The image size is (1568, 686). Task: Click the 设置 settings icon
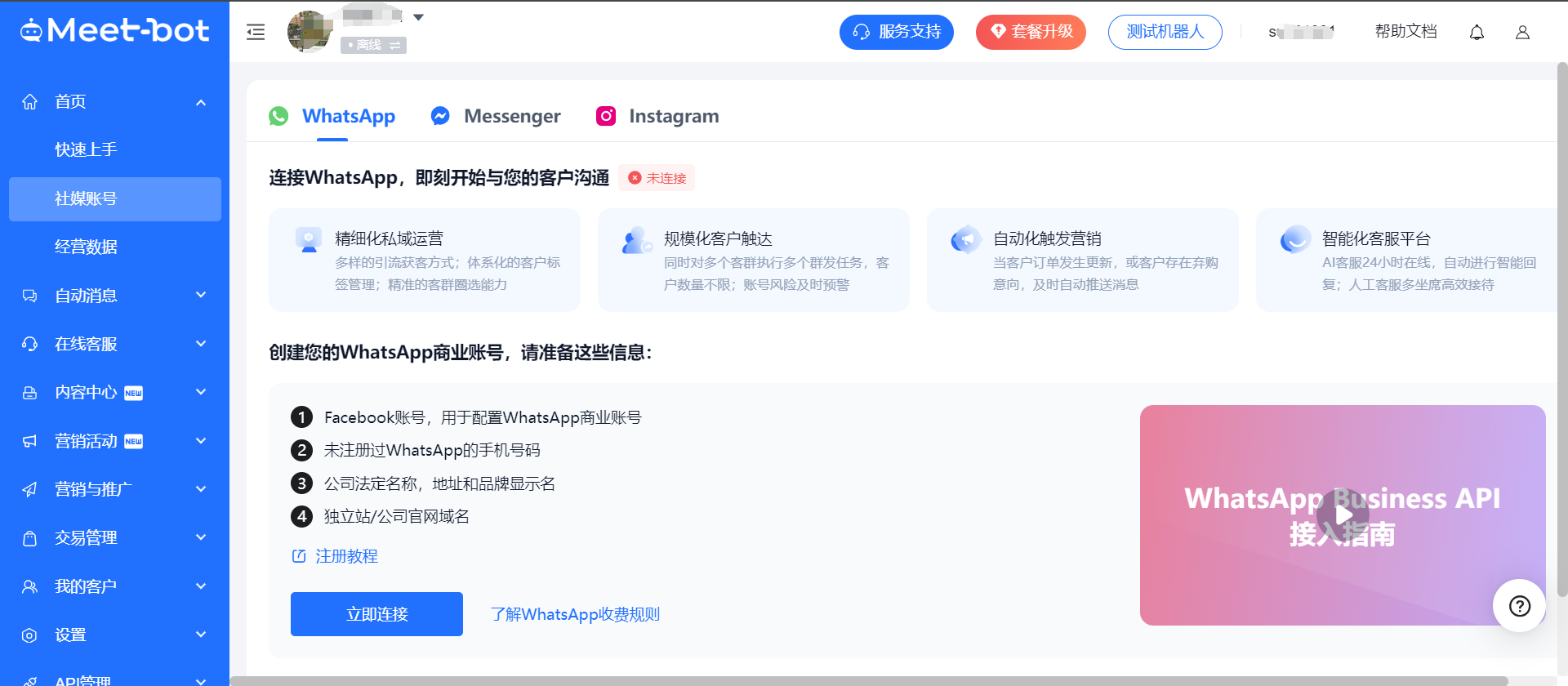(29, 635)
